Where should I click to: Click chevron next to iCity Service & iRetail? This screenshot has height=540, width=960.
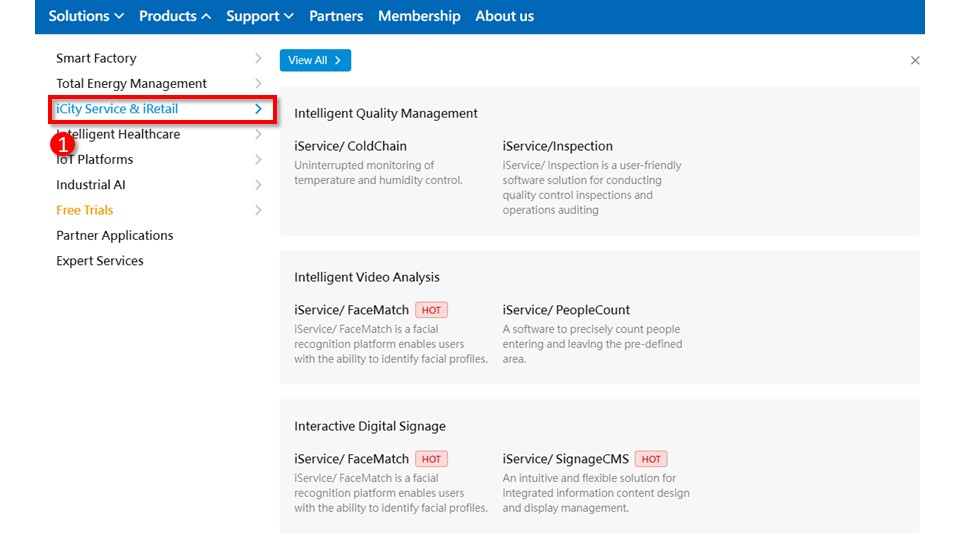(258, 109)
